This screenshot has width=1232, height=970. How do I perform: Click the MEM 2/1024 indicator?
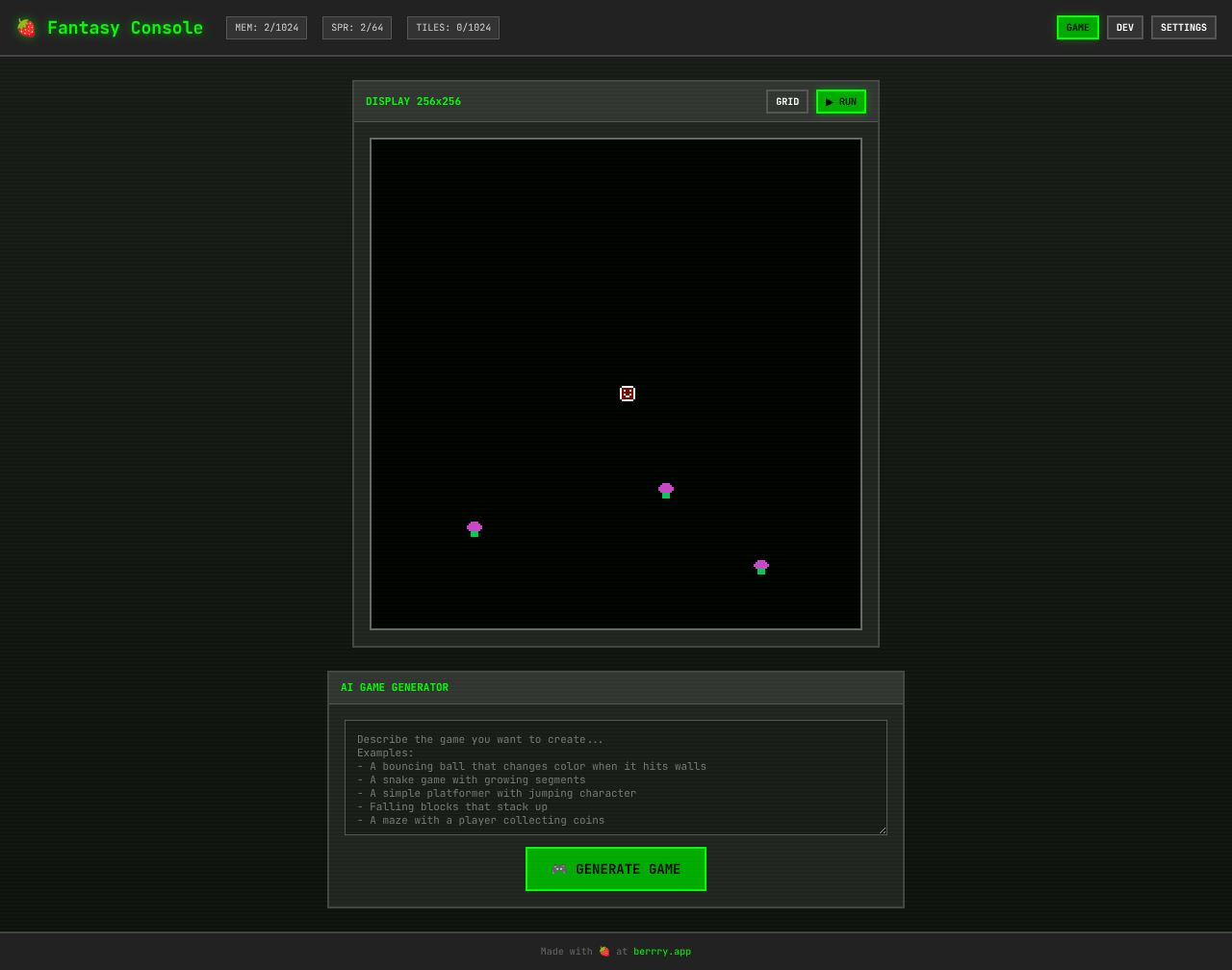267,28
